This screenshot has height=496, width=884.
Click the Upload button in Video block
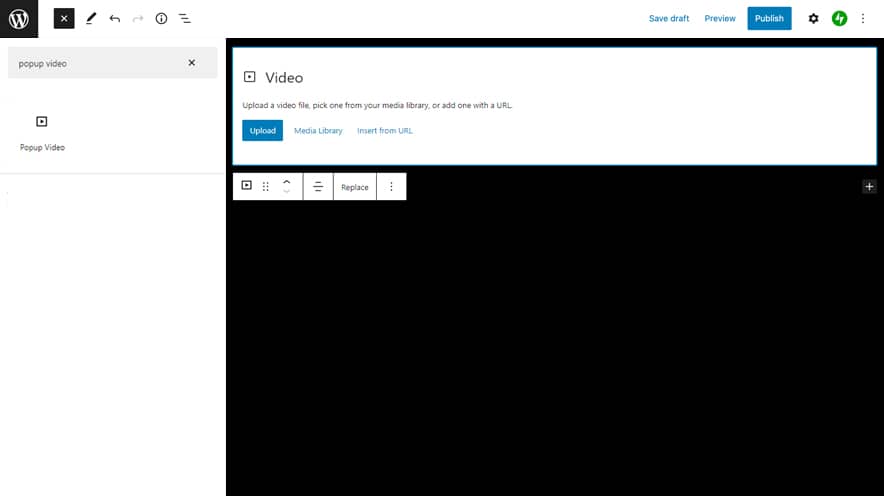click(262, 130)
